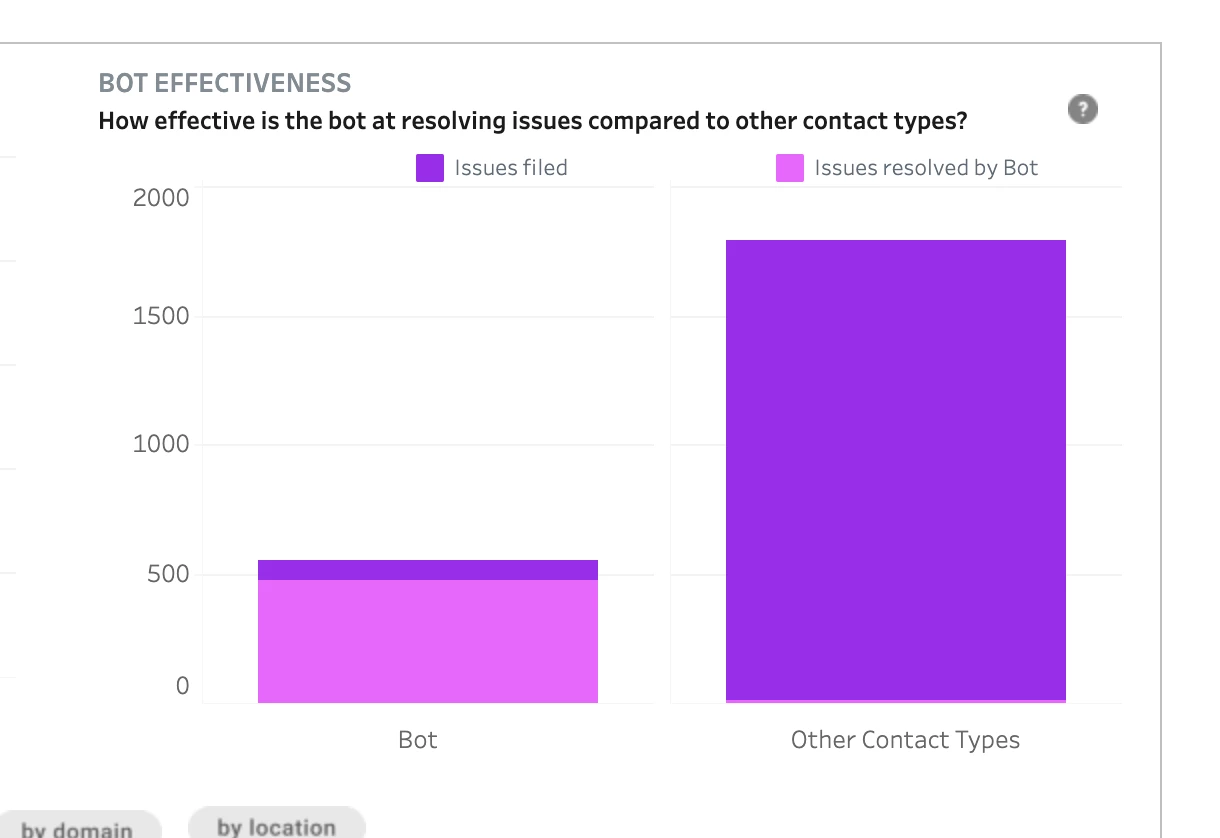1220x838 pixels.
Task: Click the thin pink strip under Other Contact Types bar
Action: [896, 702]
